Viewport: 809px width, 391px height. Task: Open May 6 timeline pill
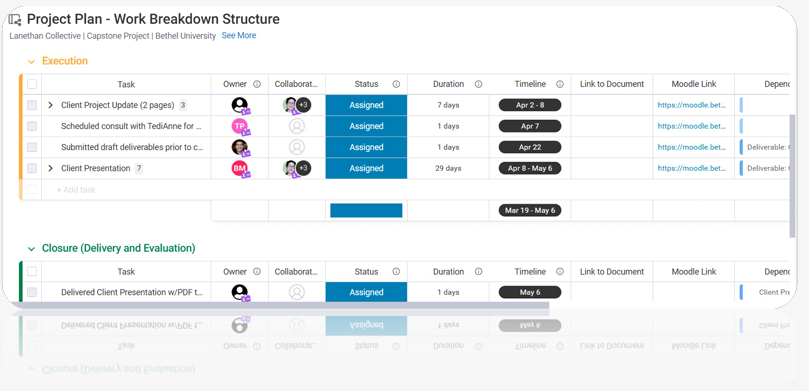[x=530, y=292]
